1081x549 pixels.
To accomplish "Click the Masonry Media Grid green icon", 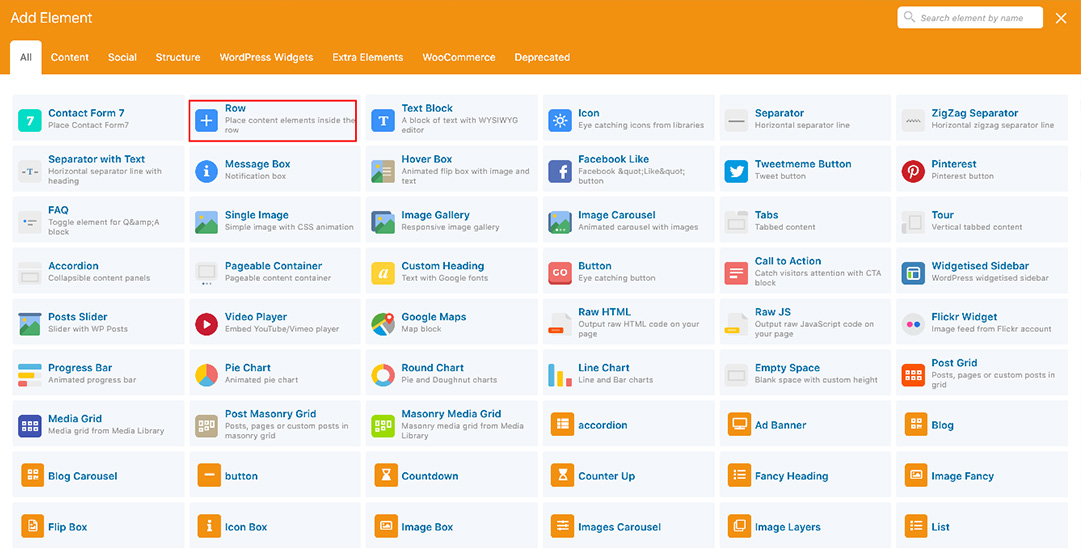I will pos(383,426).
